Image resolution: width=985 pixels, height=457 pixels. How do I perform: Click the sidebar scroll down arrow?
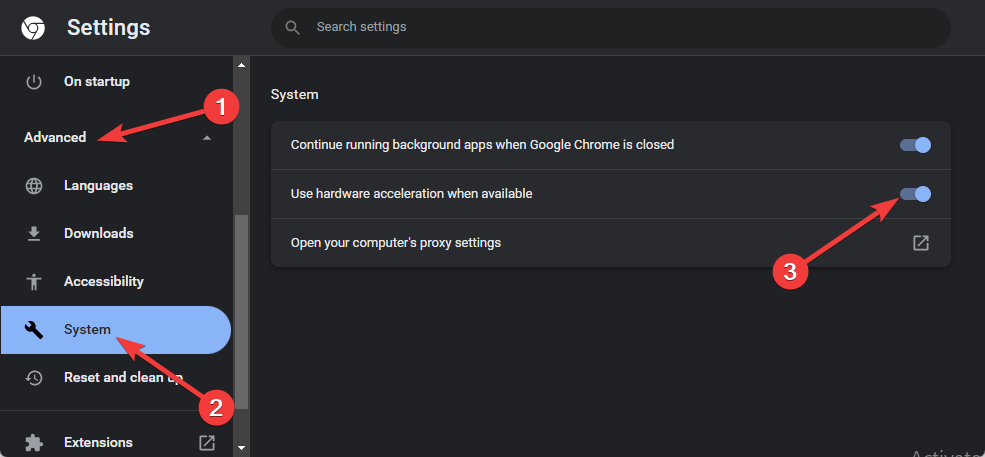click(240, 446)
